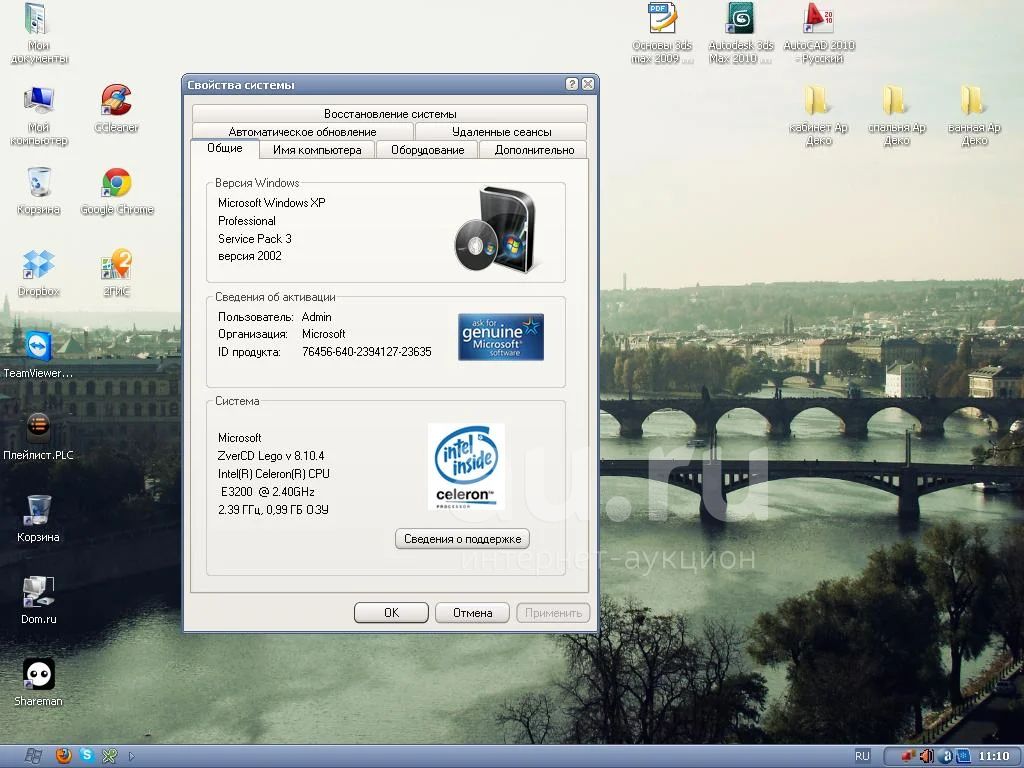The height and width of the screenshot is (768, 1024).
Task: Switch to the Восстановление системы tab
Action: pos(390,114)
